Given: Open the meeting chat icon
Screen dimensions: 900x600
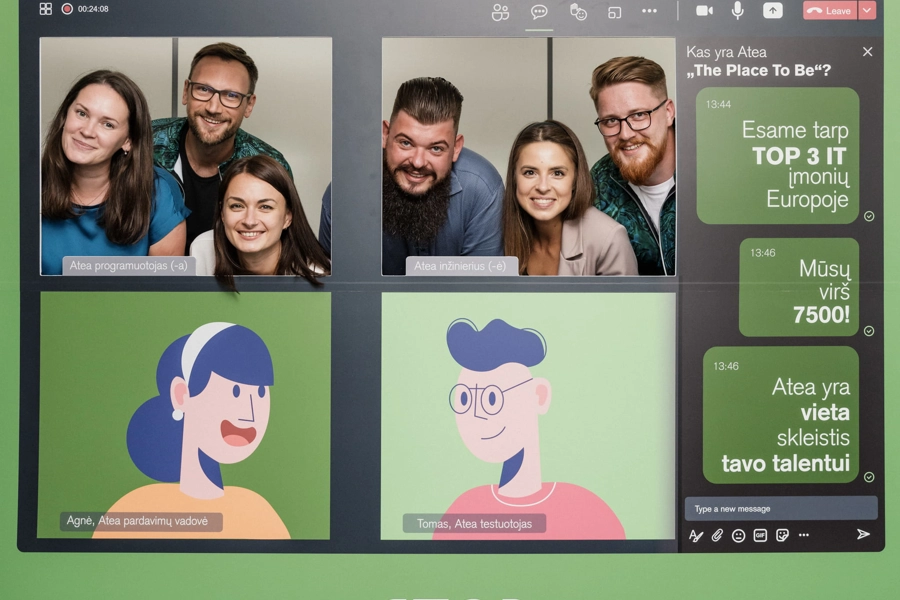Looking at the screenshot, I should click(539, 11).
